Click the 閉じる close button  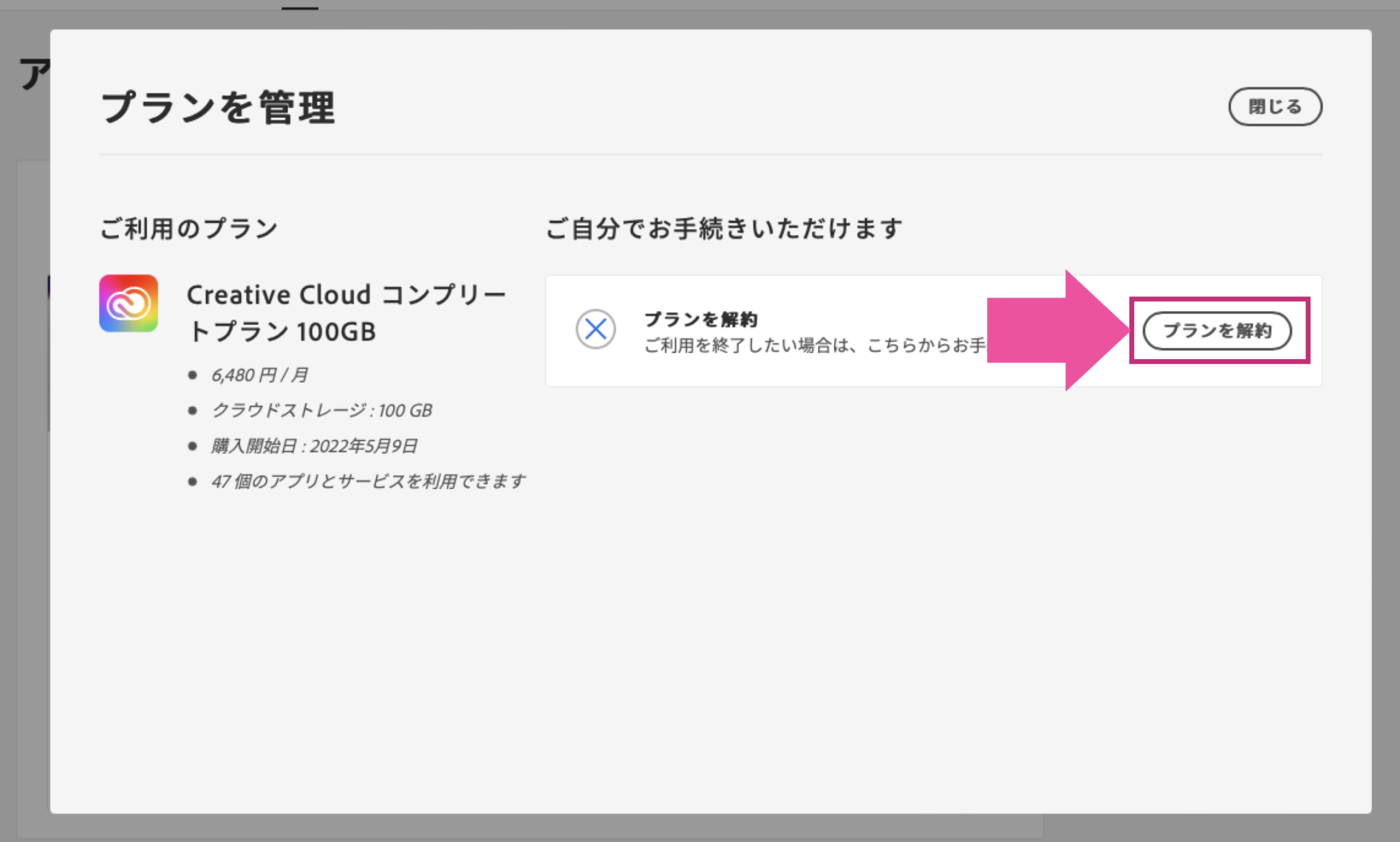(x=1275, y=107)
